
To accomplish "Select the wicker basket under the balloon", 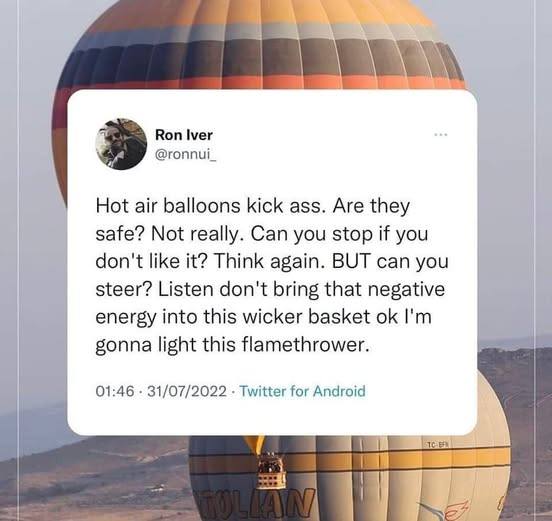I will [270, 471].
